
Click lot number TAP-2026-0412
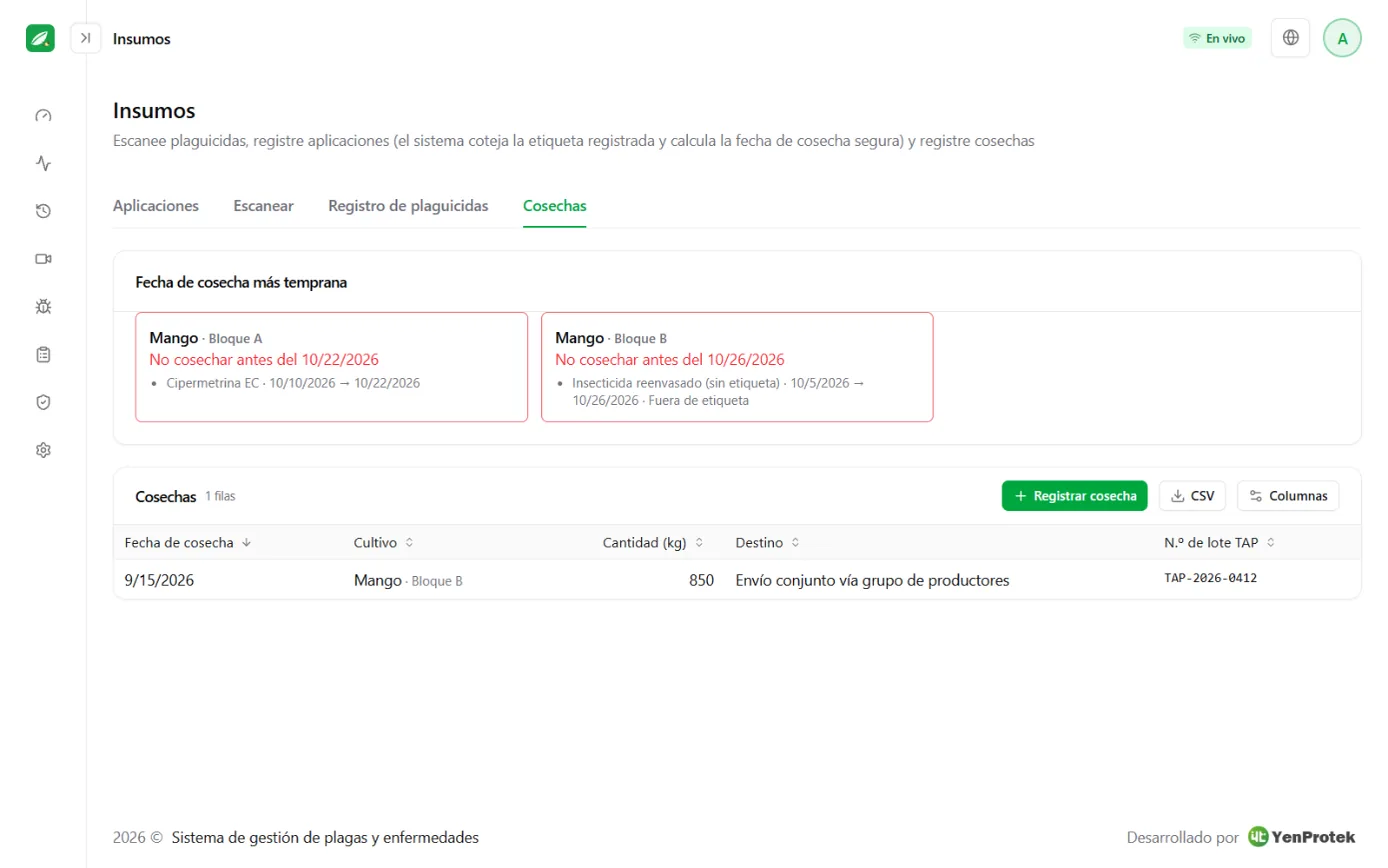[1210, 579]
